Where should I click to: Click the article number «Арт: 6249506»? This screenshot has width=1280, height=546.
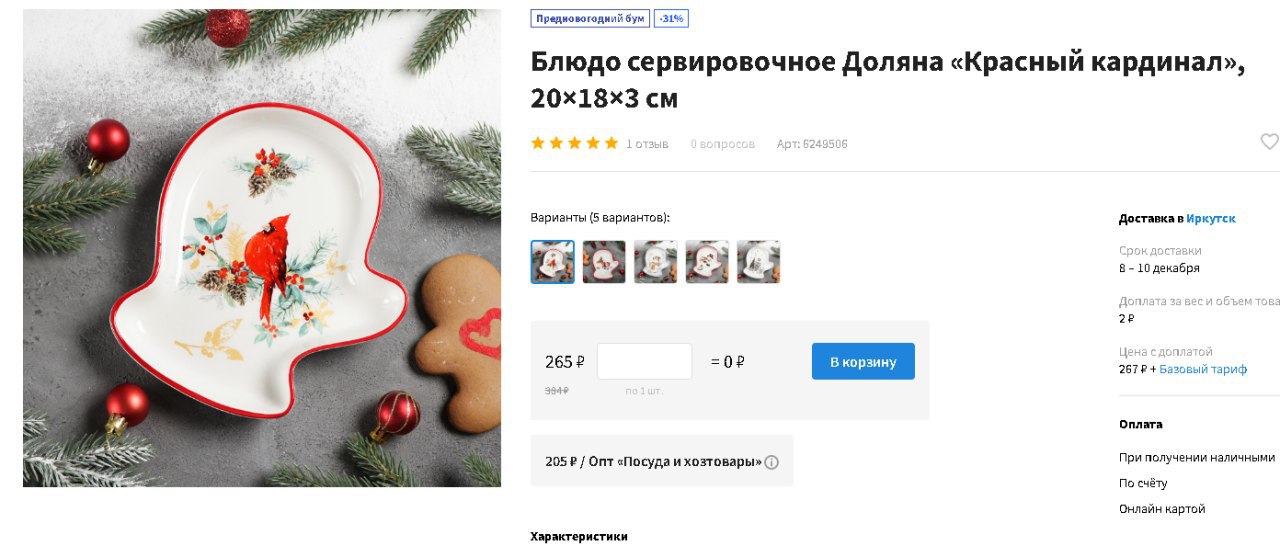point(812,144)
